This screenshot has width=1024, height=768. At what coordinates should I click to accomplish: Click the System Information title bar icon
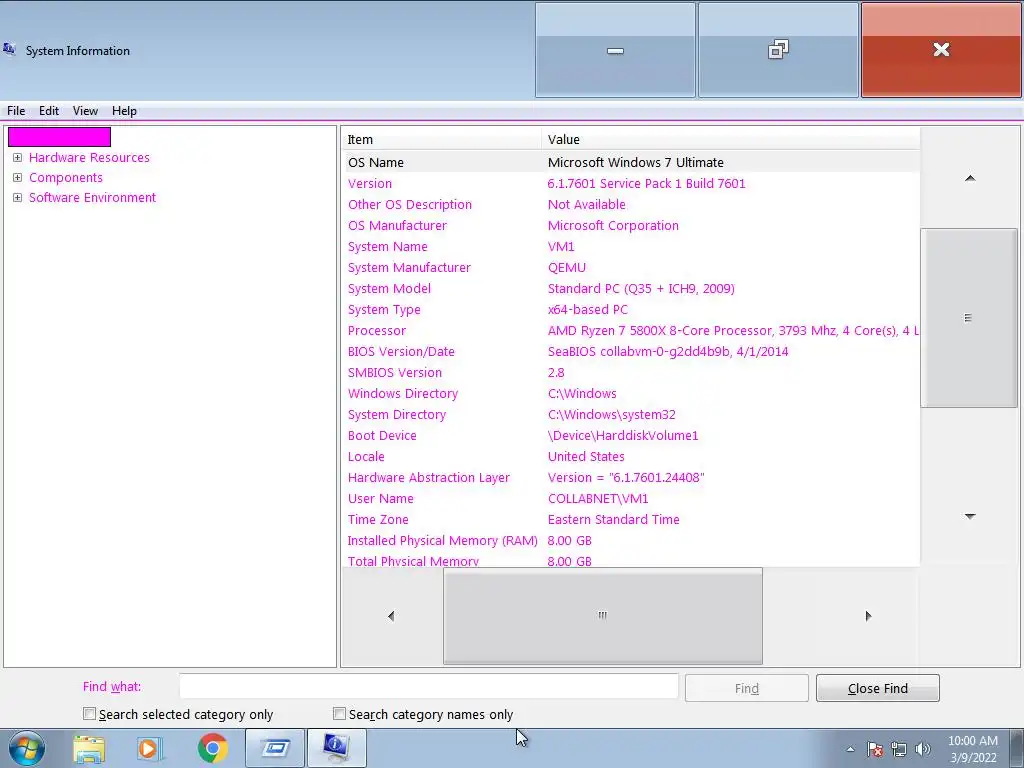pos(9,50)
